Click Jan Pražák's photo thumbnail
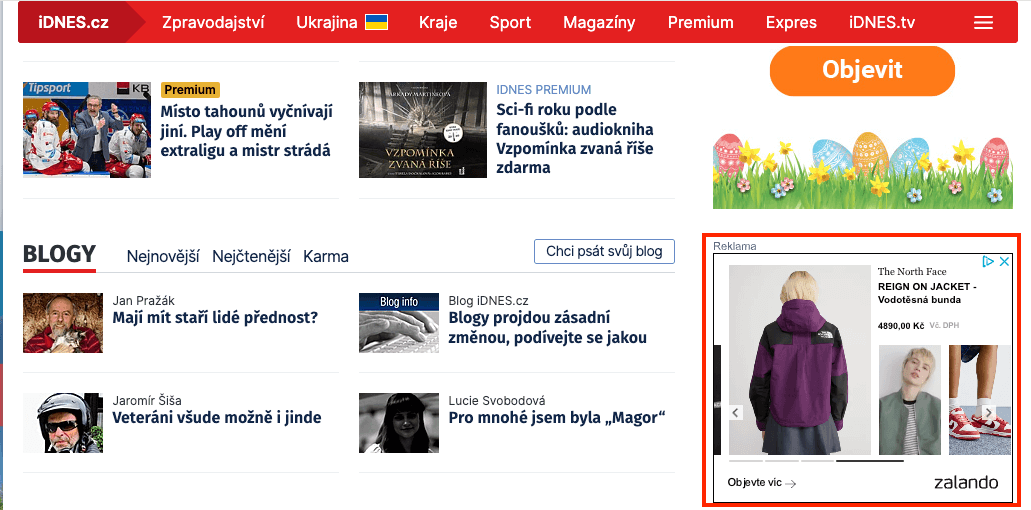Screen dimensions: 1031x510 (63, 323)
